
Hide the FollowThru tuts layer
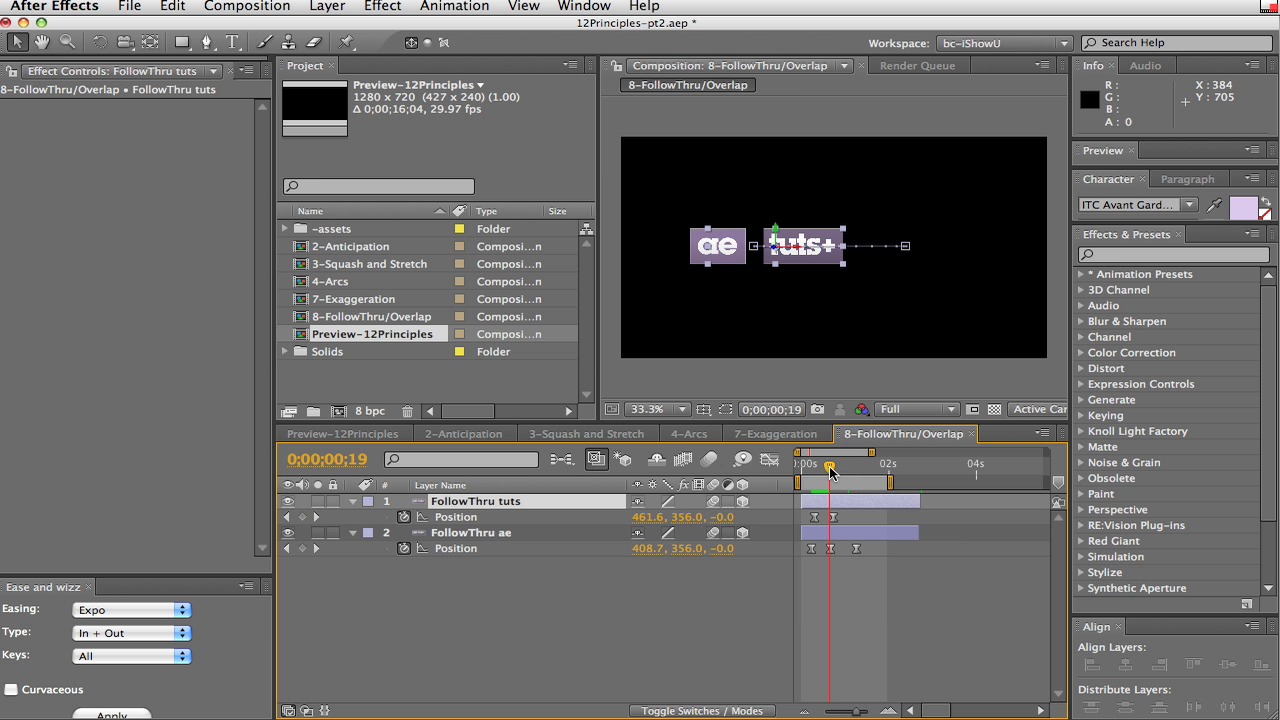(x=288, y=501)
